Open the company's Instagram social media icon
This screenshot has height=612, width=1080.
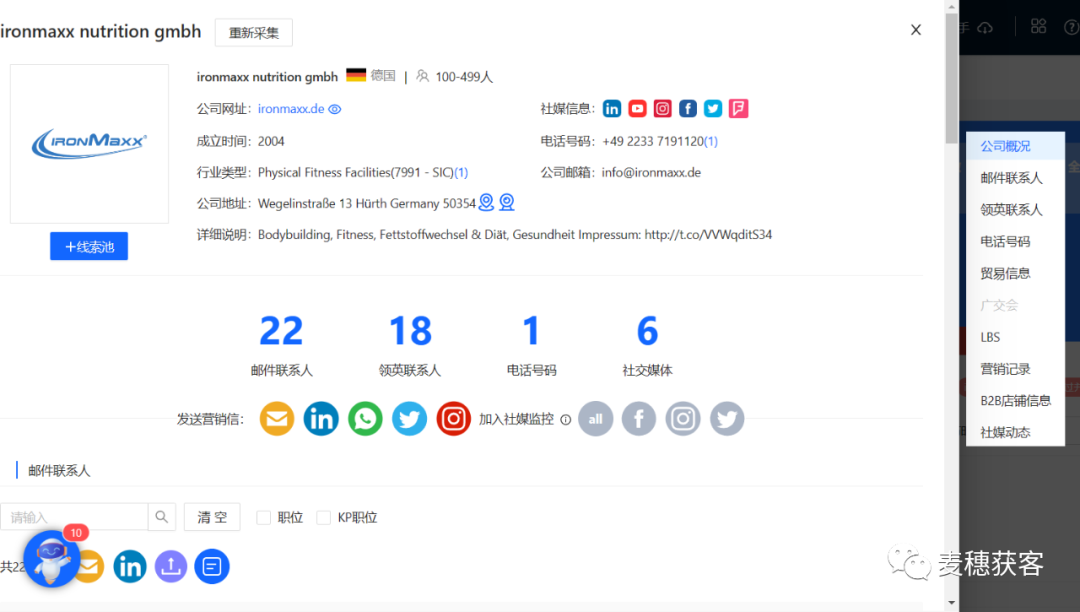[x=663, y=109]
